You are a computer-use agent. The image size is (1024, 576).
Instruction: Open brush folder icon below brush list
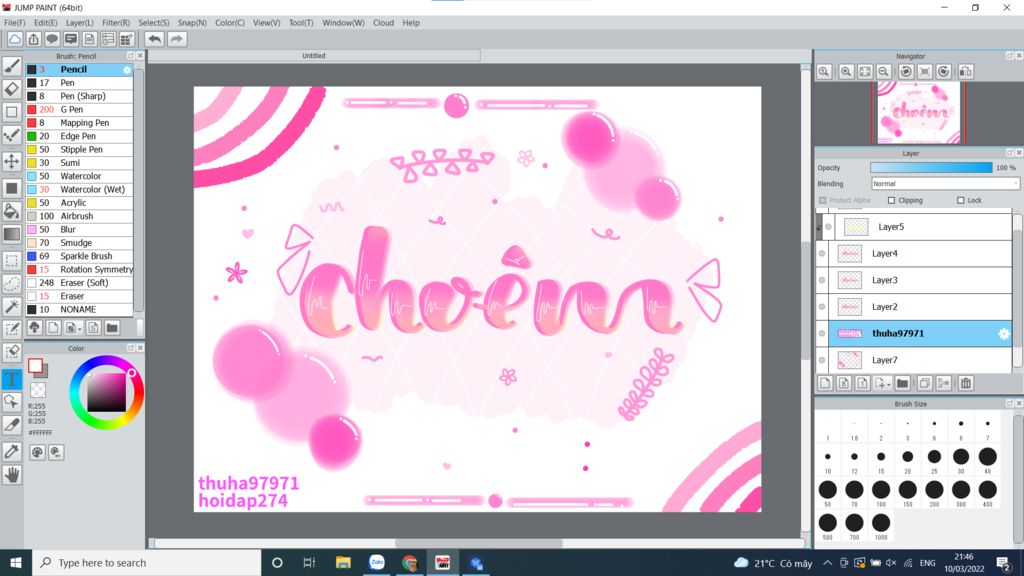112,328
